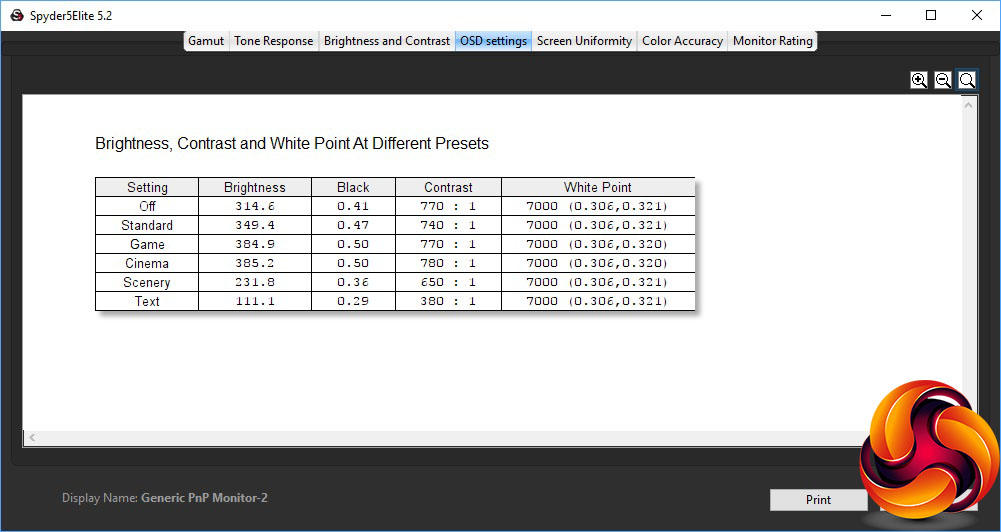Click the zoom out magnifier icon

(x=943, y=80)
